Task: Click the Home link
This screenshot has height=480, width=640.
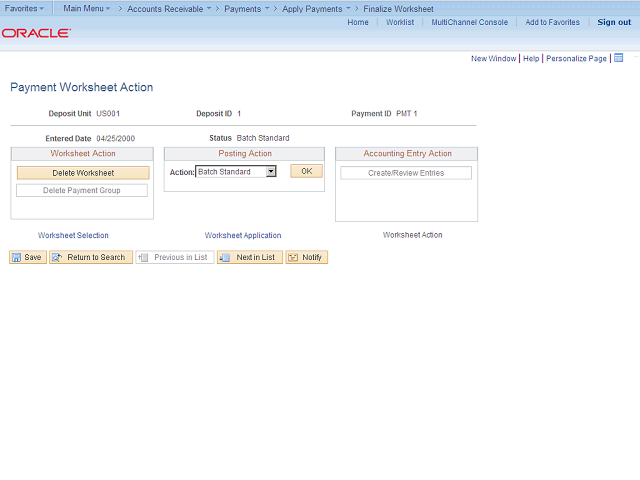Action: [x=358, y=22]
